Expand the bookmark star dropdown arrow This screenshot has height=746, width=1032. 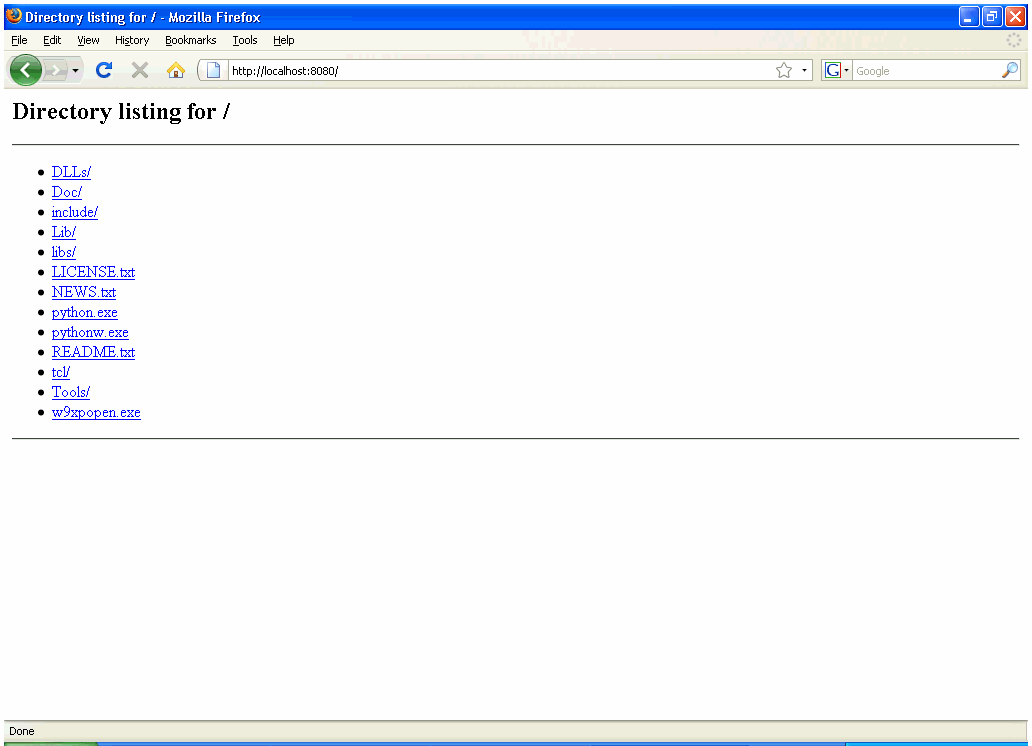pyautogui.click(x=804, y=70)
